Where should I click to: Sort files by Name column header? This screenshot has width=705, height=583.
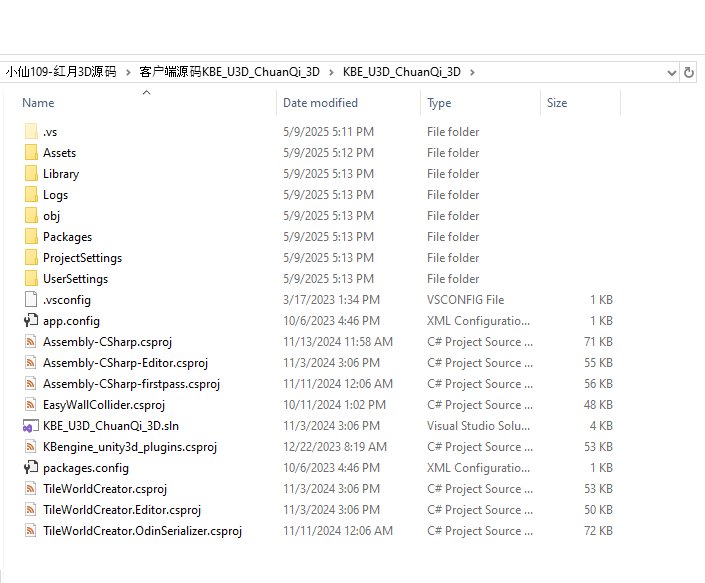38,103
